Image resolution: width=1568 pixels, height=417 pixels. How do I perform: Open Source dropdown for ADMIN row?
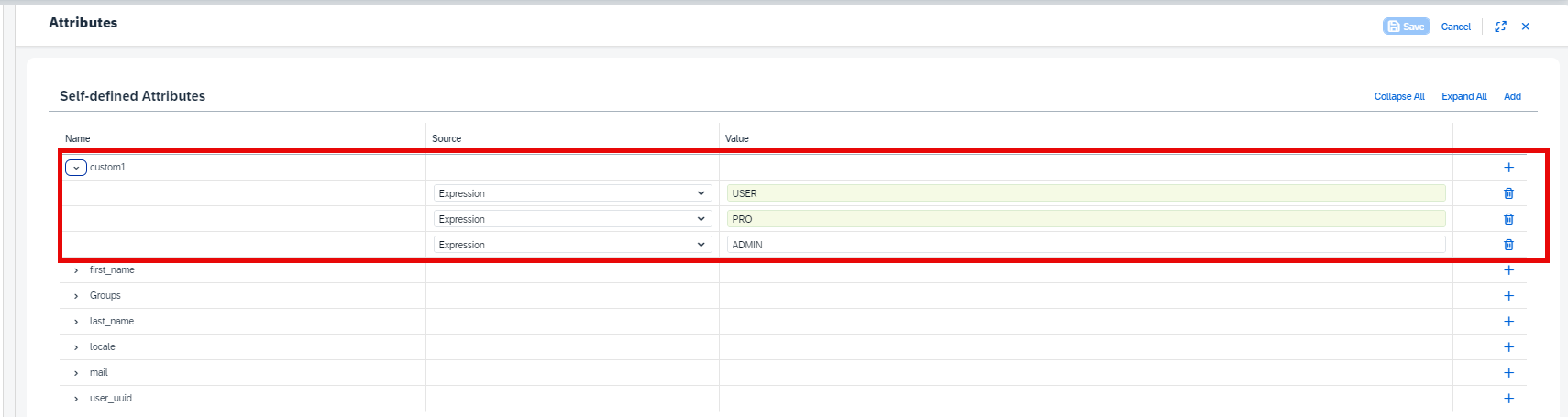pyautogui.click(x=572, y=245)
